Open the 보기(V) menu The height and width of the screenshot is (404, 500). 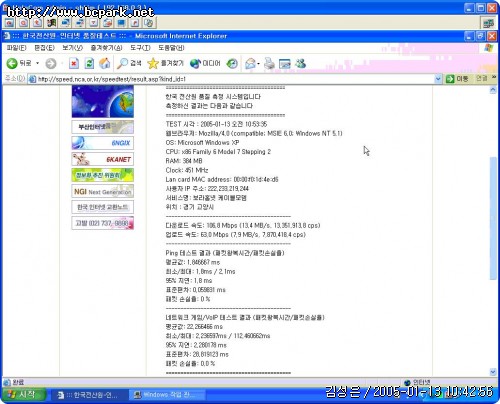pyautogui.click(x=72, y=48)
